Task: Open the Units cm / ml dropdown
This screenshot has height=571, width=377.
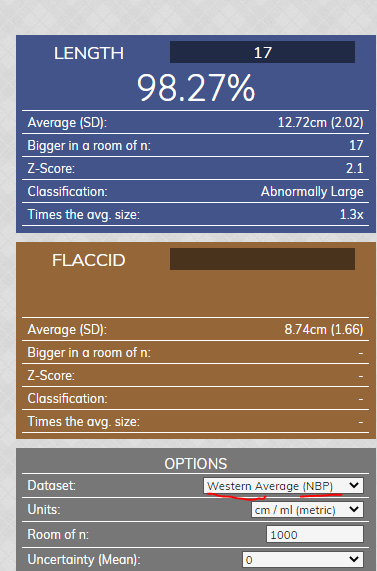Action: point(307,509)
